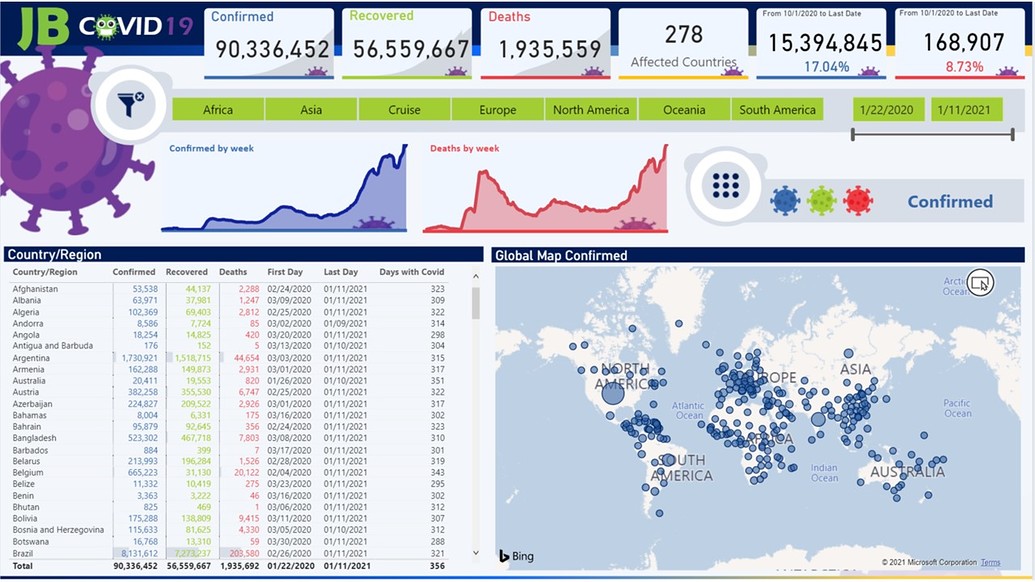Select the green Recovered virus icon
The image size is (1035, 582).
pos(822,200)
